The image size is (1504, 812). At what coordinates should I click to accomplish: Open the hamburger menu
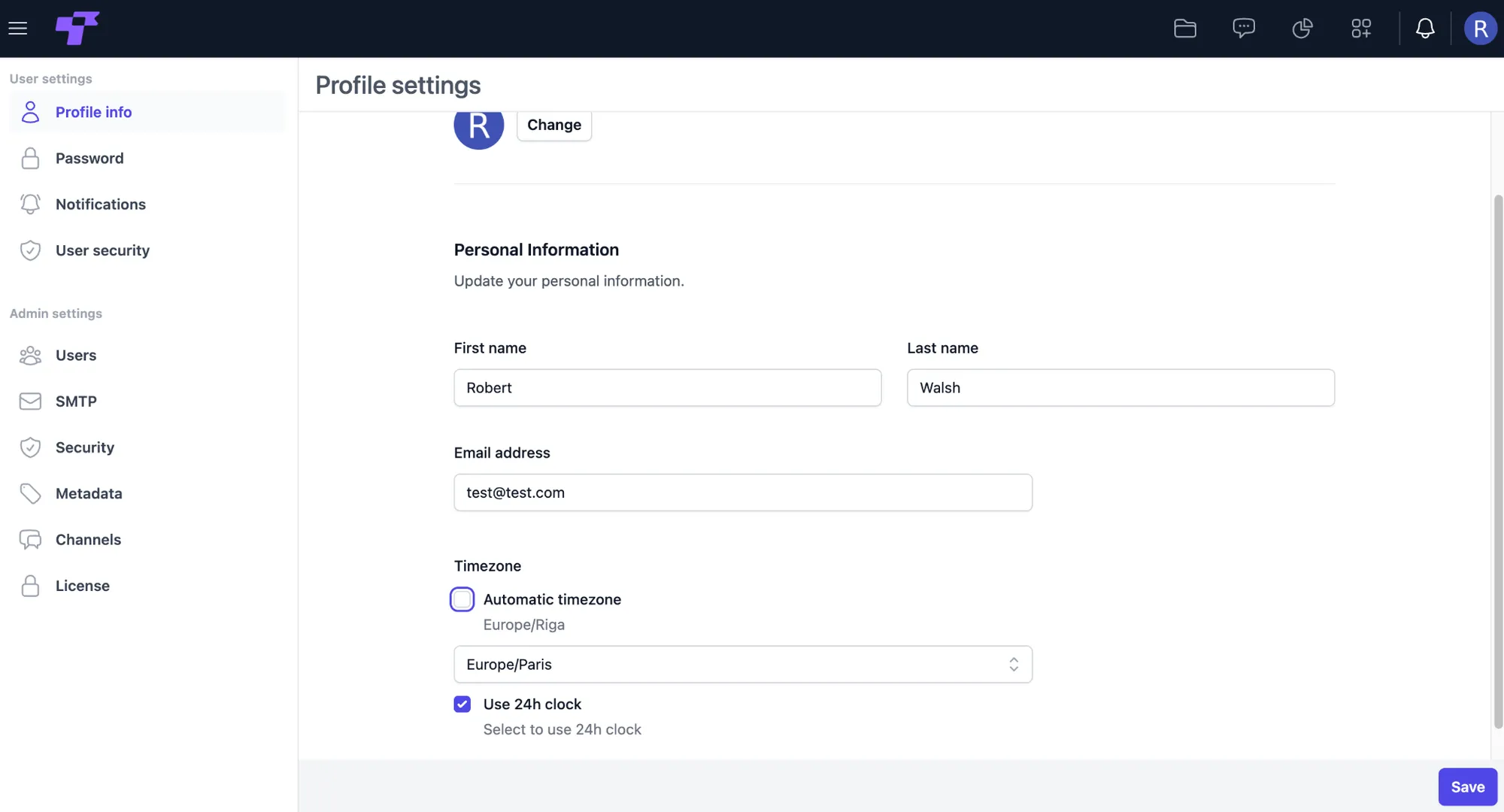(x=18, y=29)
